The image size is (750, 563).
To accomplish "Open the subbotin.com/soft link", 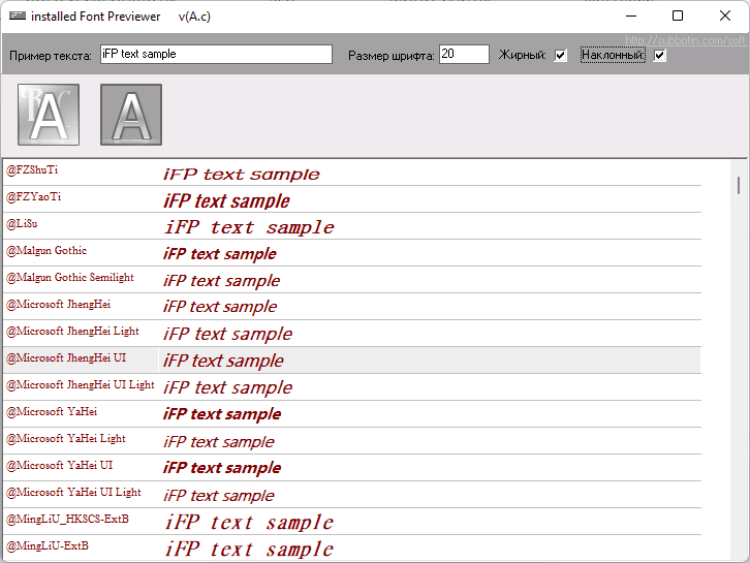I will coord(685,40).
